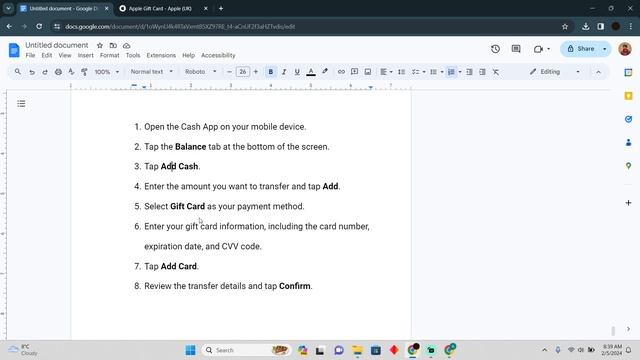Open the Edit menu
Screen dimensions: 640x360
tap(47, 55)
